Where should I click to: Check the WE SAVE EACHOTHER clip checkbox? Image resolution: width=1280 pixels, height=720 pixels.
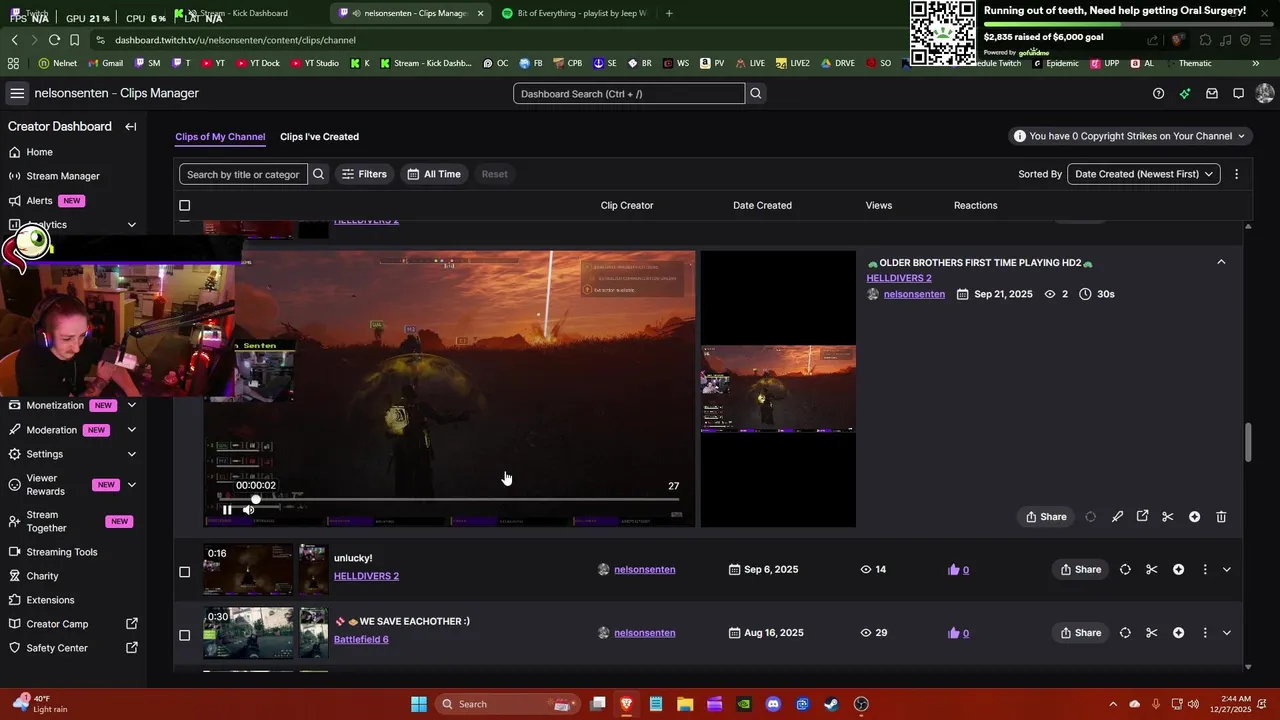click(184, 635)
